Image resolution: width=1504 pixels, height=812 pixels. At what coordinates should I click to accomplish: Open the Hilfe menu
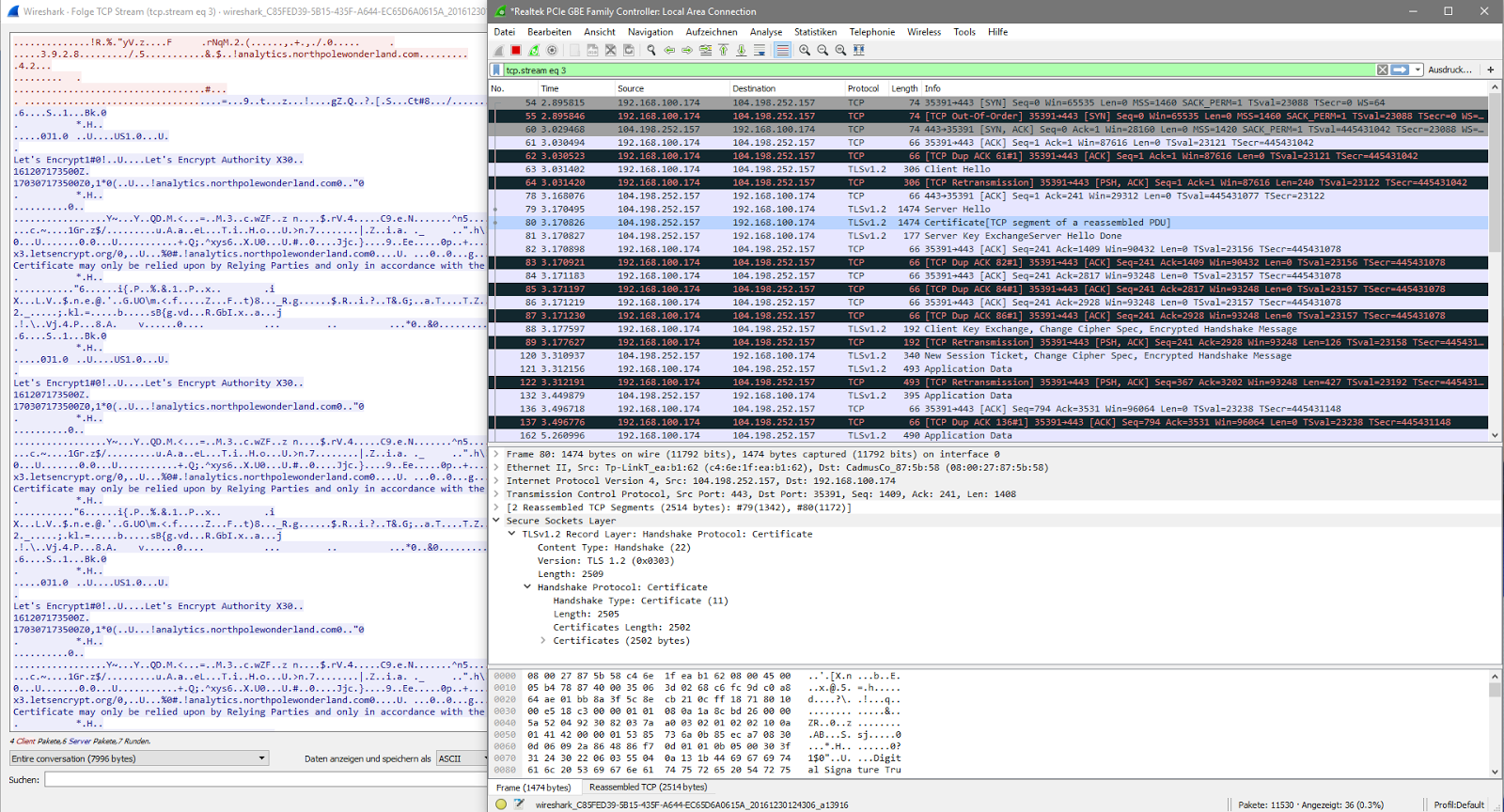point(997,32)
